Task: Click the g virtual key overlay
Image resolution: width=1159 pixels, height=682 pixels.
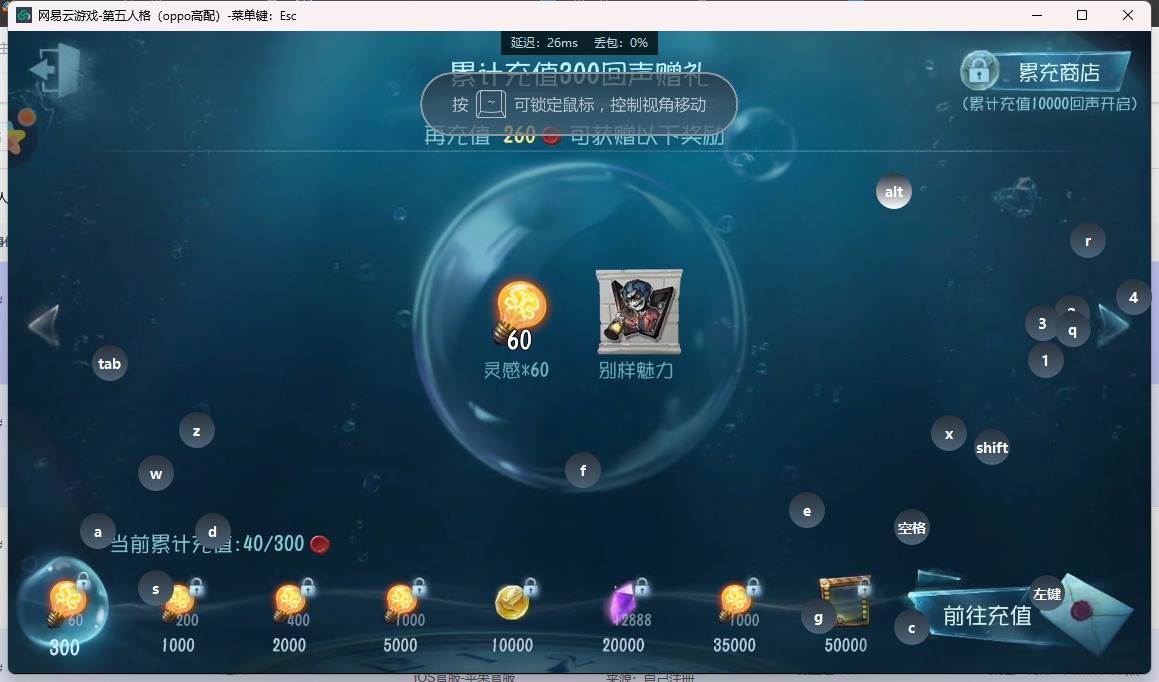Action: coord(818,616)
